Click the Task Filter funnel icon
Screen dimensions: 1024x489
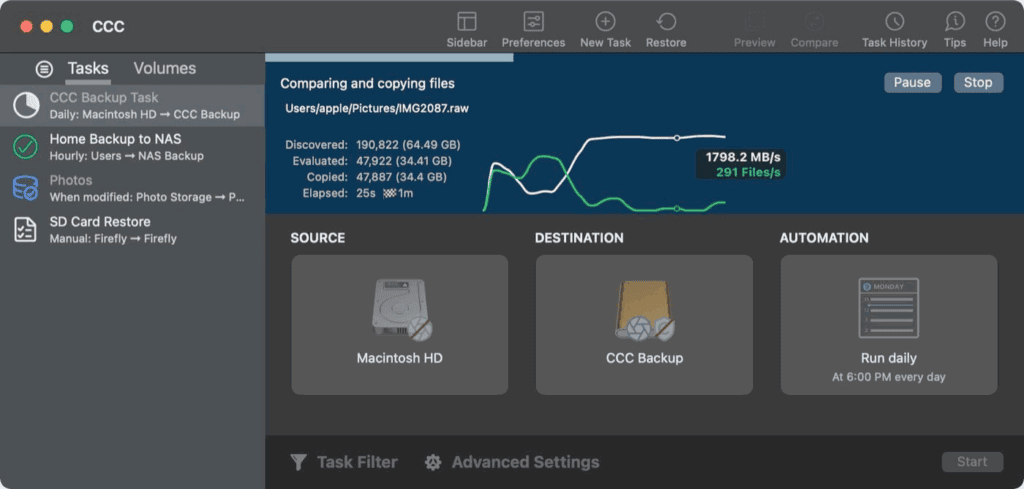tap(298, 462)
